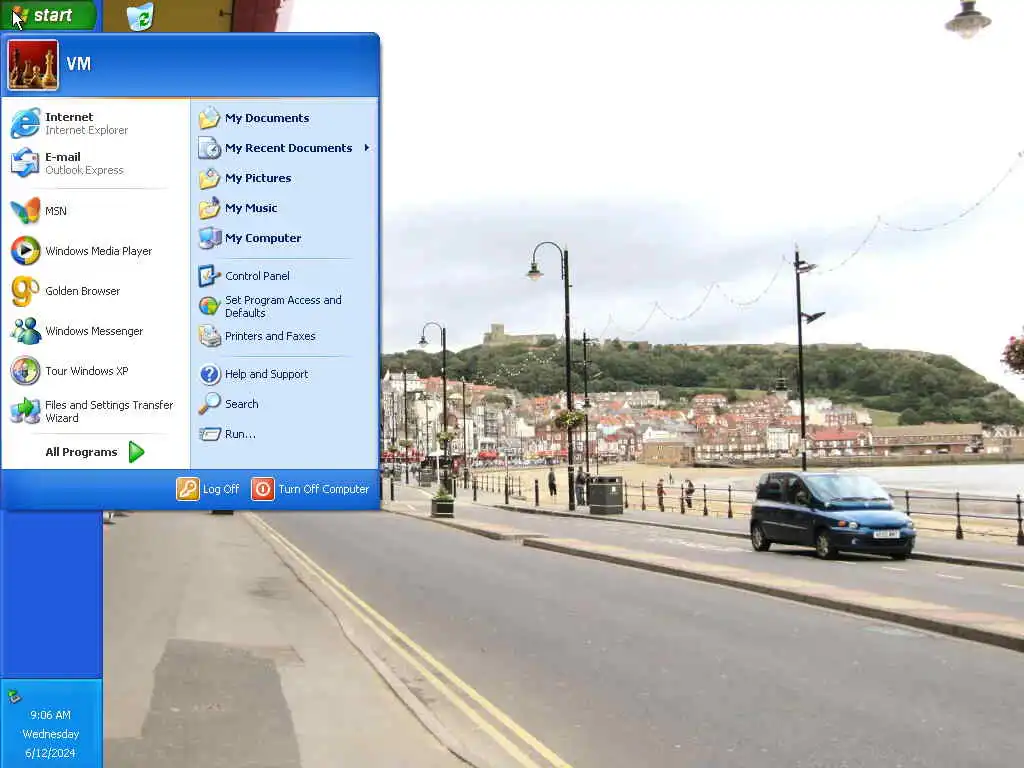Screen dimensions: 1024x768
Task: Click the Search magnifier icon
Action: point(209,404)
